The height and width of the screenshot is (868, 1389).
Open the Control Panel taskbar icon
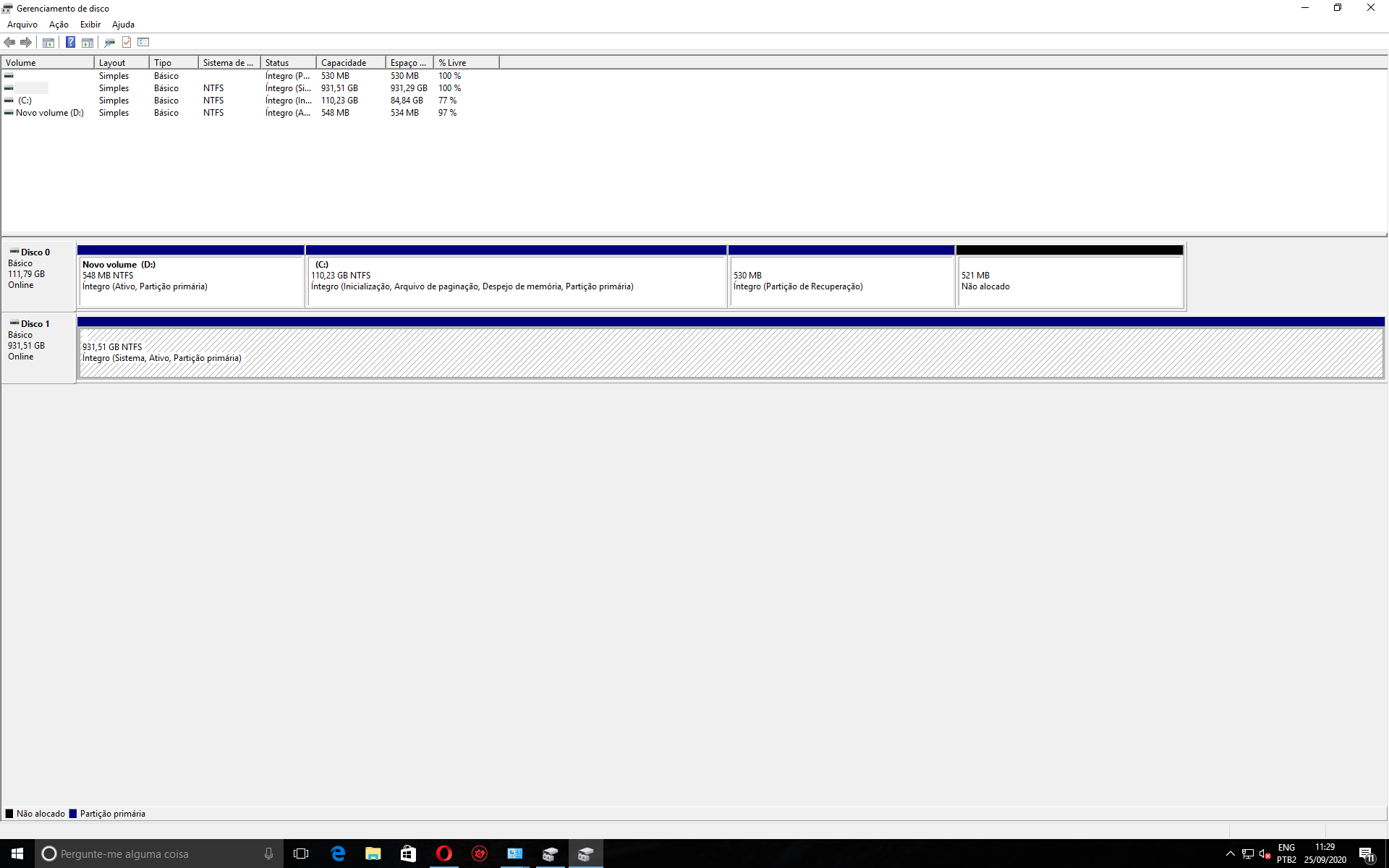(x=515, y=854)
